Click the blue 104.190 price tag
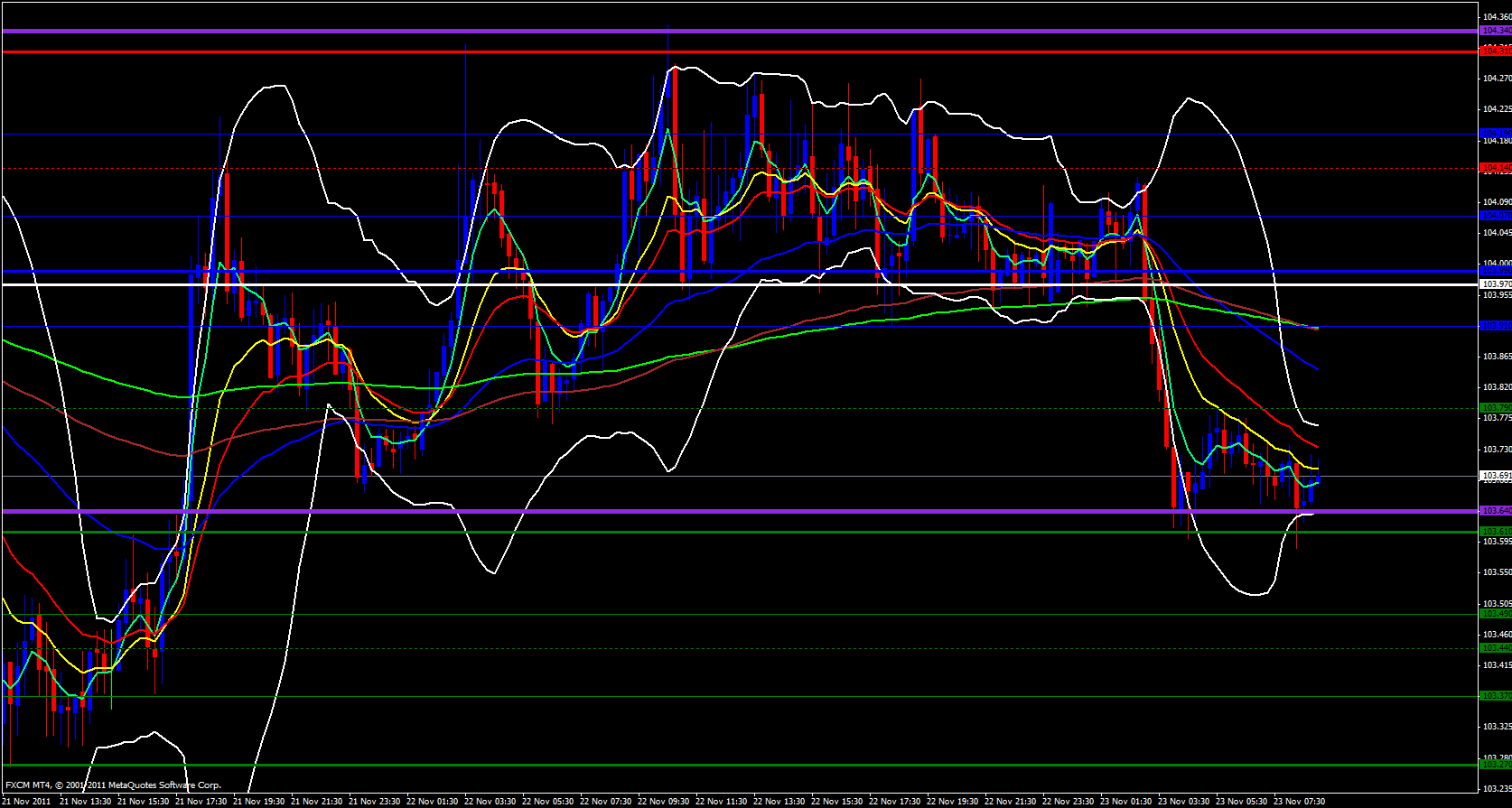This screenshot has height=808, width=1512. tap(1495, 134)
